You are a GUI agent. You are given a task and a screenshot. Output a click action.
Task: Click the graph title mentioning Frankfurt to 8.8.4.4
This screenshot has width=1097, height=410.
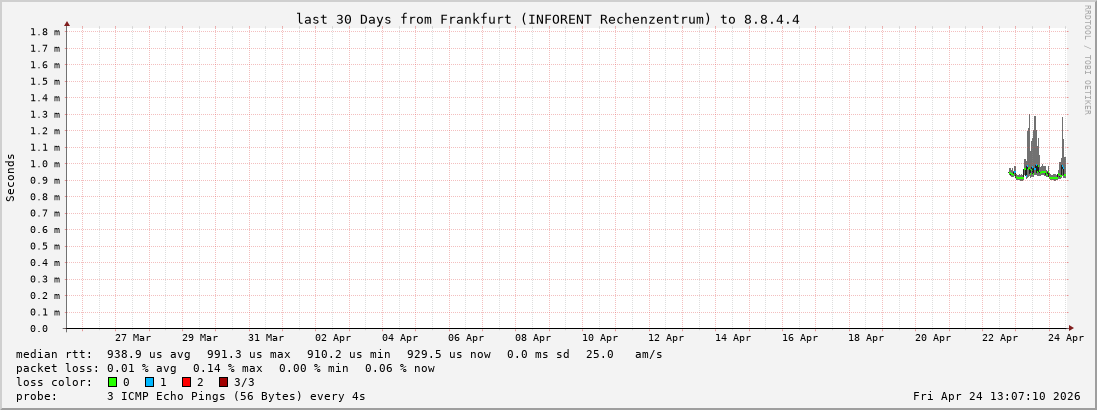(547, 19)
